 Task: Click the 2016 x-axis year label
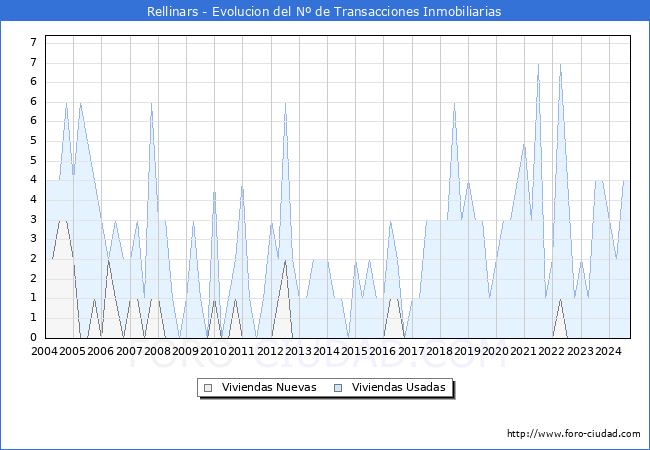(x=382, y=351)
